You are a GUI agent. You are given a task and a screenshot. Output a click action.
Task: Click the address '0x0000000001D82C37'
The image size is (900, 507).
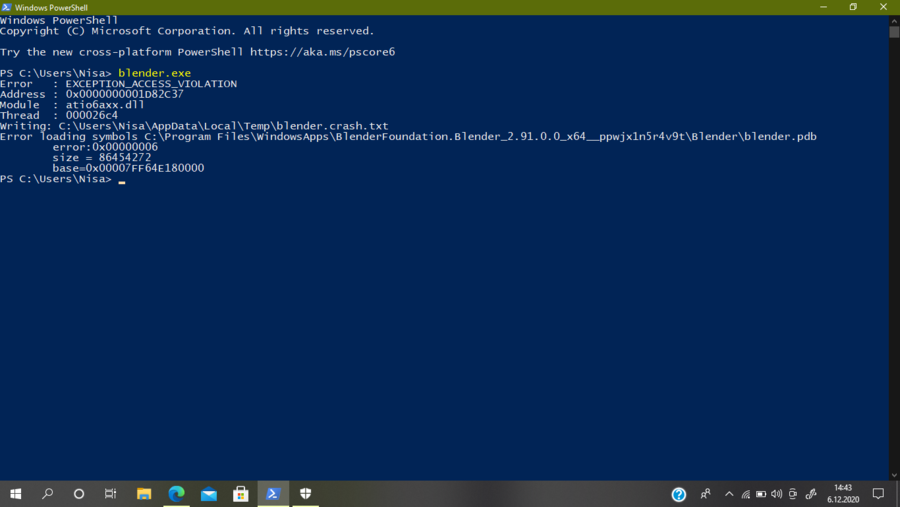tap(125, 94)
